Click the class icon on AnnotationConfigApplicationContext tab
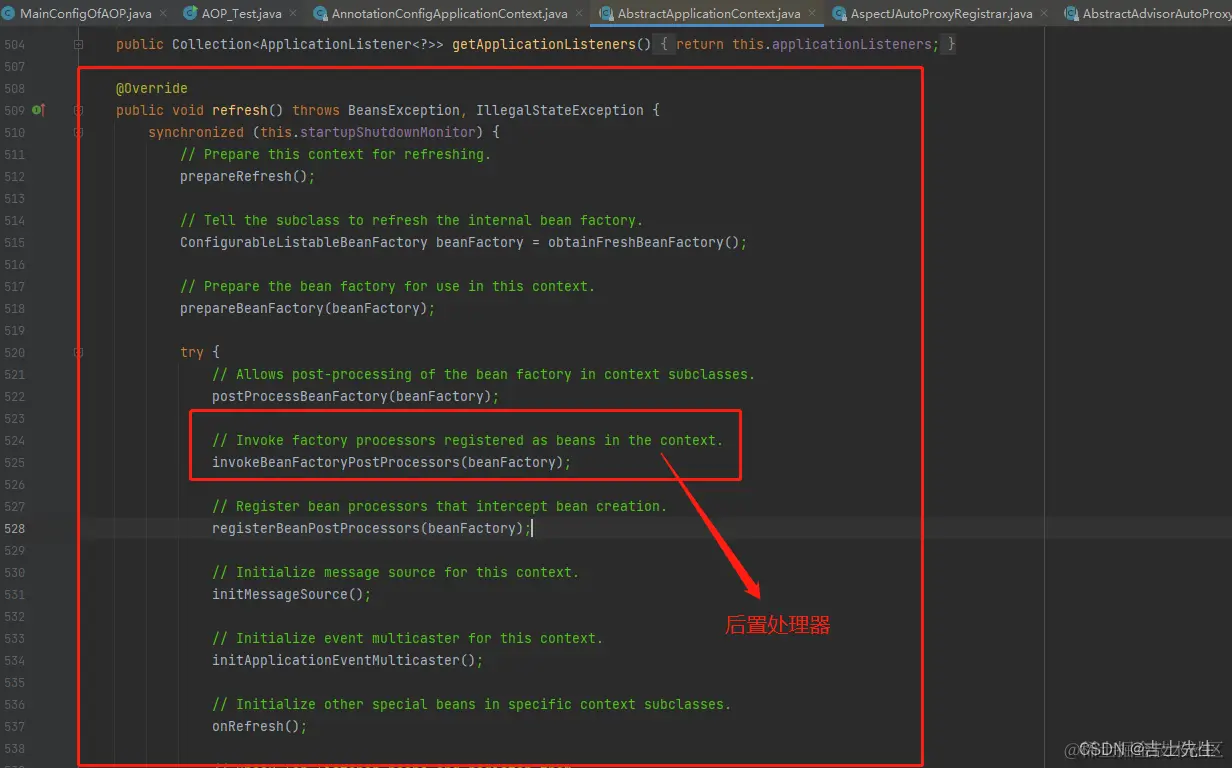Viewport: 1232px width, 768px height. pyautogui.click(x=320, y=14)
